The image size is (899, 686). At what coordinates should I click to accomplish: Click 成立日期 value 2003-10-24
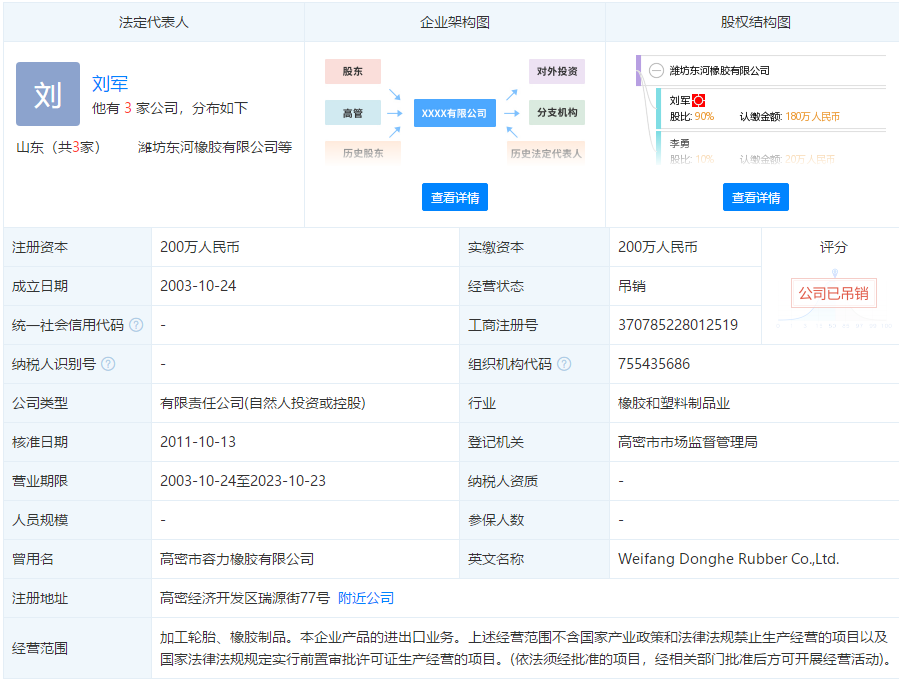[x=198, y=286]
